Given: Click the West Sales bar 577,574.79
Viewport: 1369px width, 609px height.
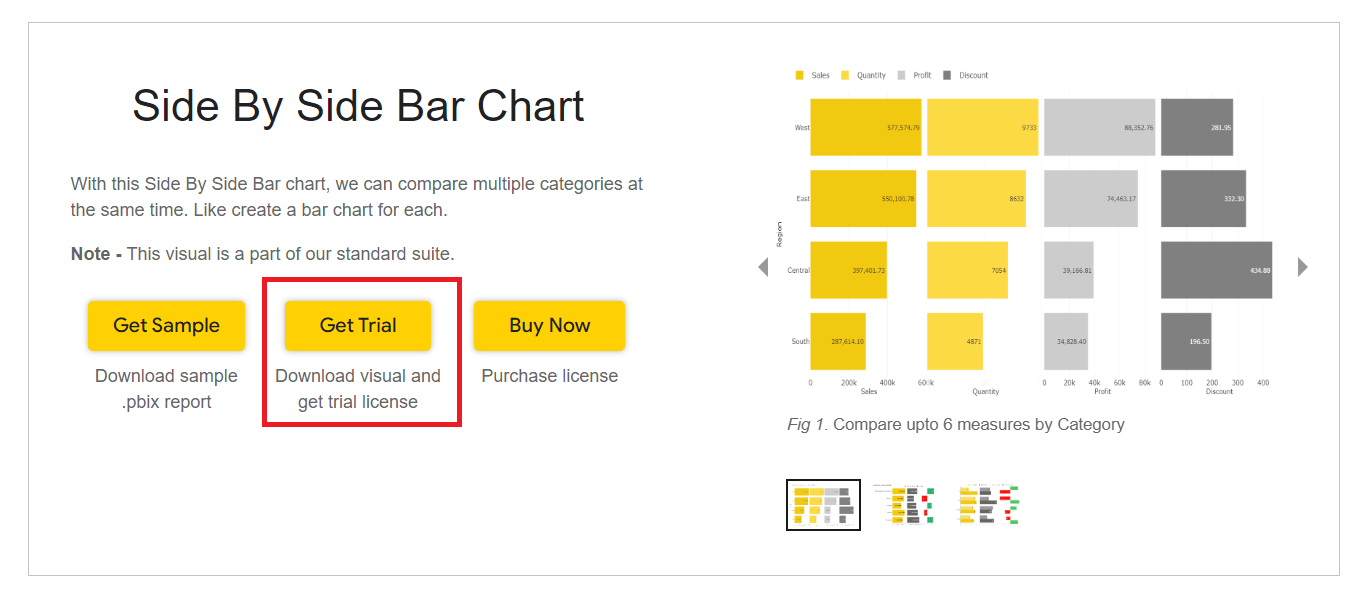Looking at the screenshot, I should [865, 128].
